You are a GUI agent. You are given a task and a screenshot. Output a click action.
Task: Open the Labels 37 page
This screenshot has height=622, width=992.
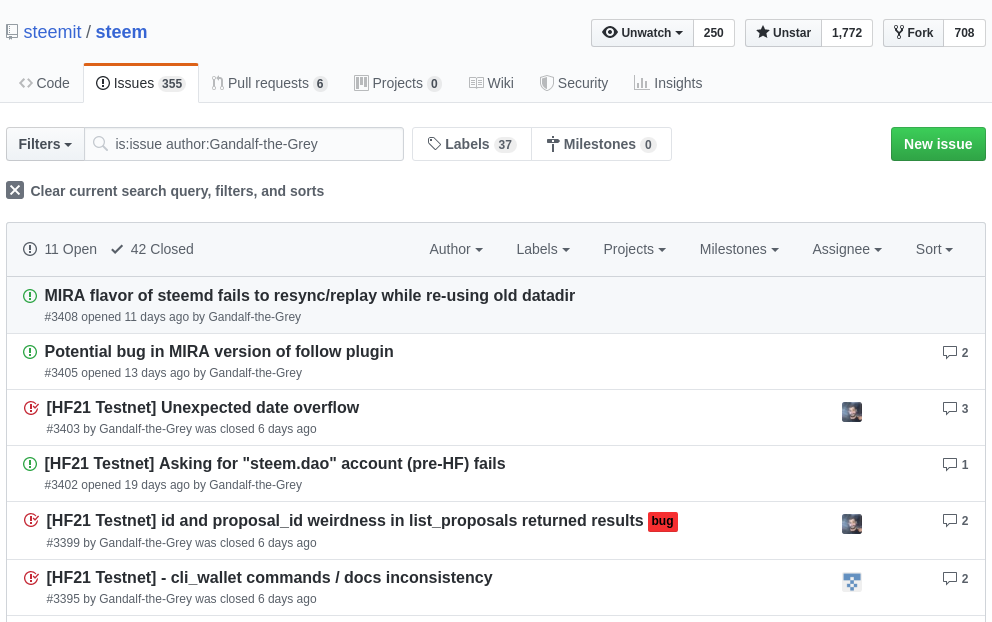[x=471, y=144]
